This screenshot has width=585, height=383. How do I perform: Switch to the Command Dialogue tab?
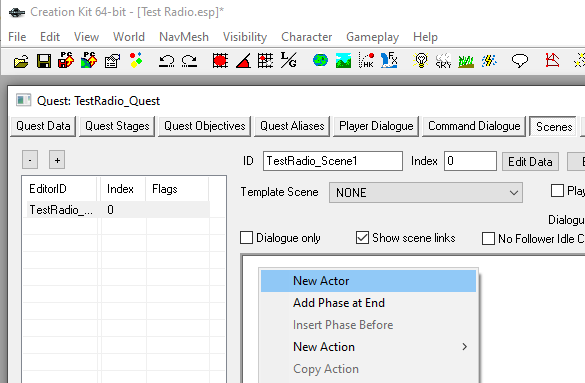[474, 126]
